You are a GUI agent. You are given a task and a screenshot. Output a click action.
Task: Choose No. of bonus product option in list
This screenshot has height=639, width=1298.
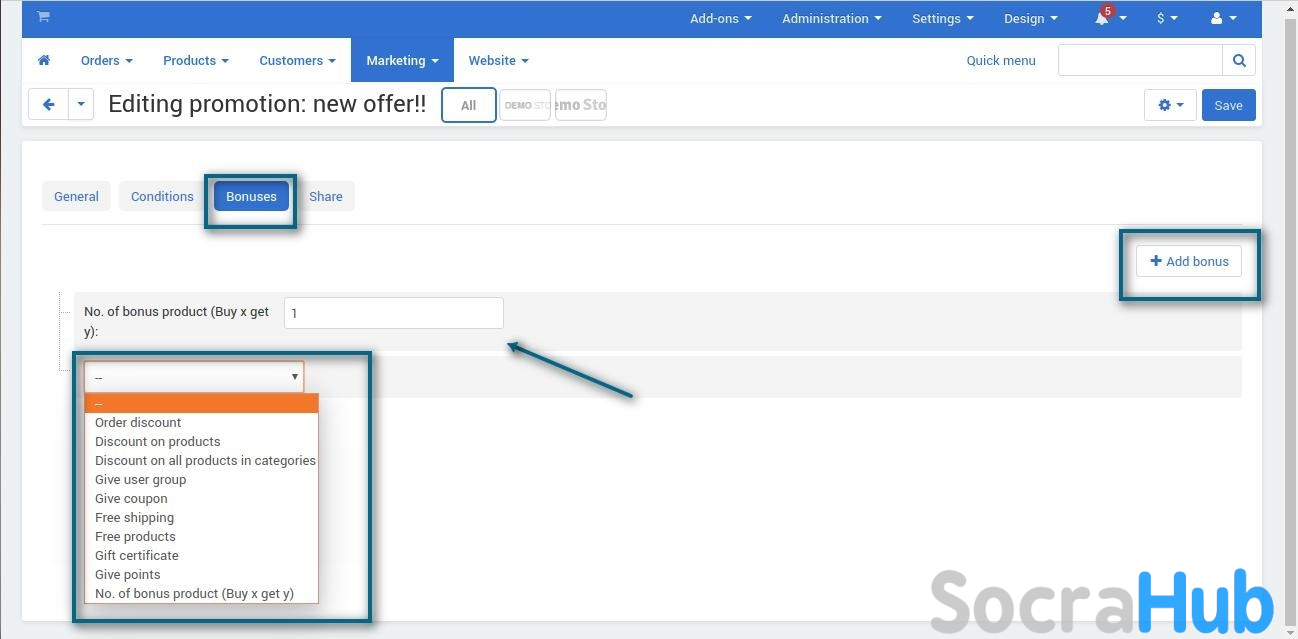[x=201, y=593]
